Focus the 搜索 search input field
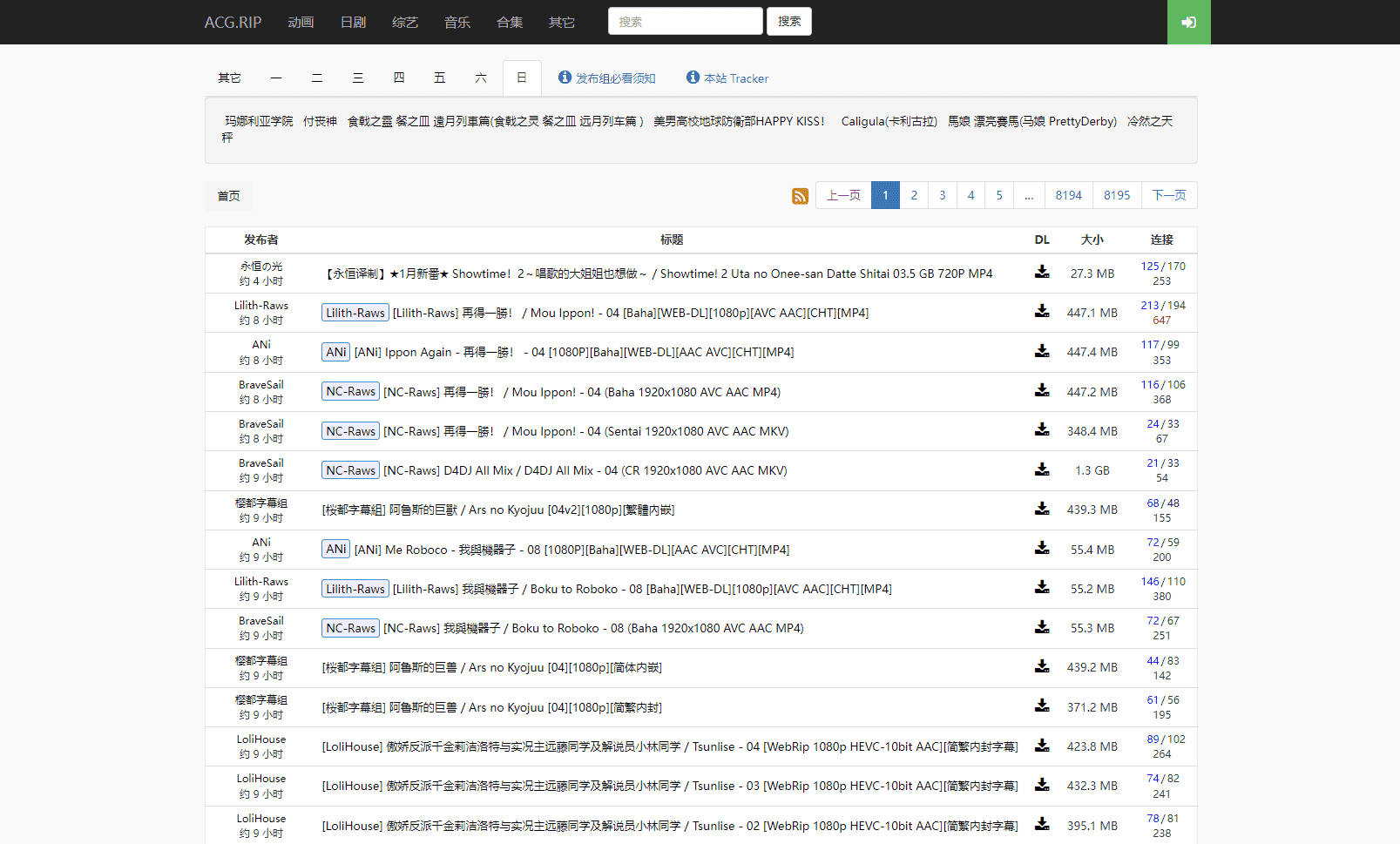The width and height of the screenshot is (1400, 844). (x=686, y=22)
